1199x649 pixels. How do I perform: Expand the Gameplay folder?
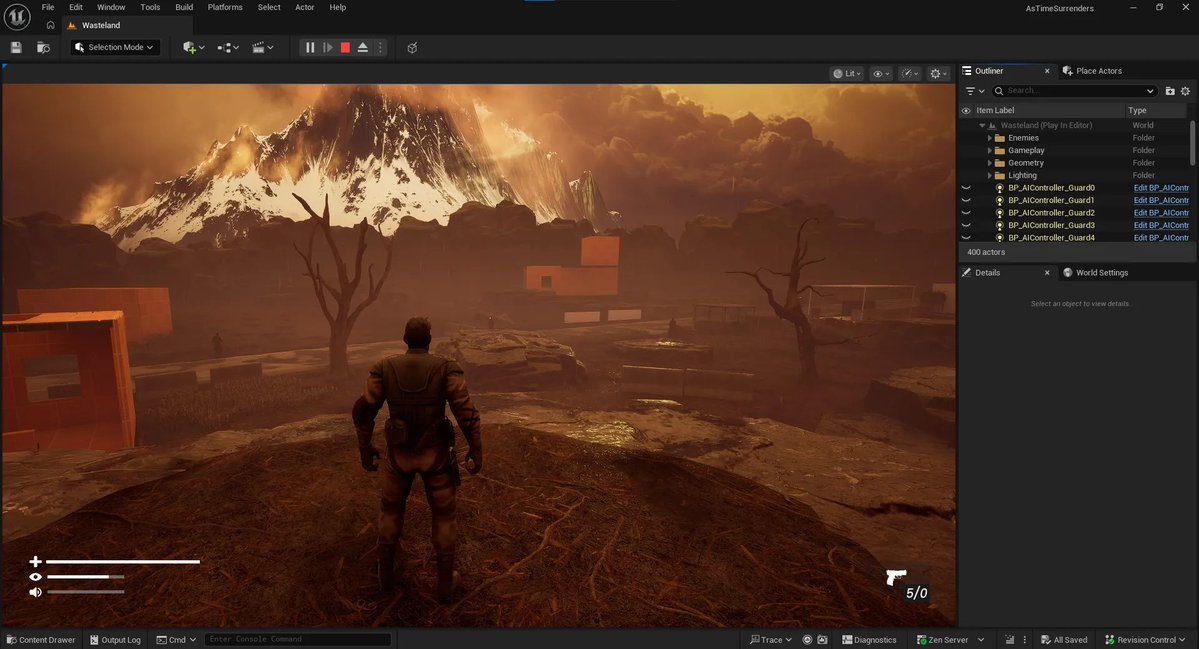(x=989, y=151)
